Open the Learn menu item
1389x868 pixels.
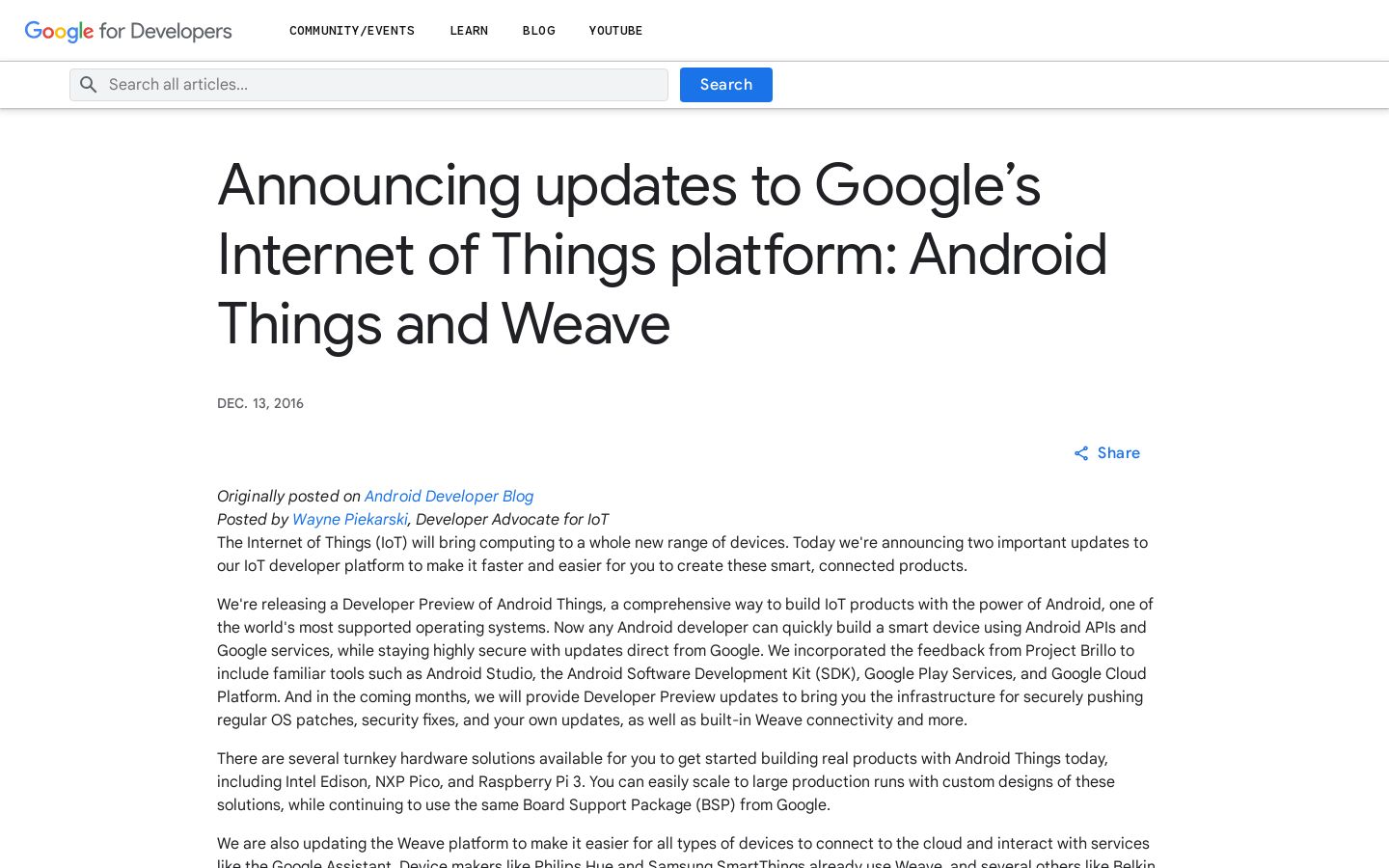469,31
